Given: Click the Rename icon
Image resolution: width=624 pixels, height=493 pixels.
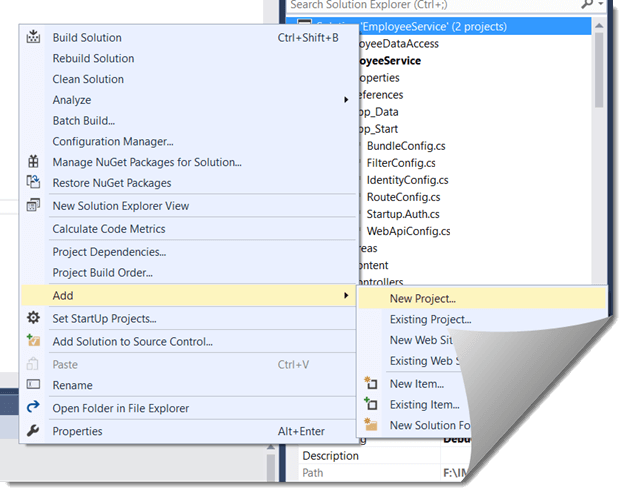Looking at the screenshot, I should 33,384.
